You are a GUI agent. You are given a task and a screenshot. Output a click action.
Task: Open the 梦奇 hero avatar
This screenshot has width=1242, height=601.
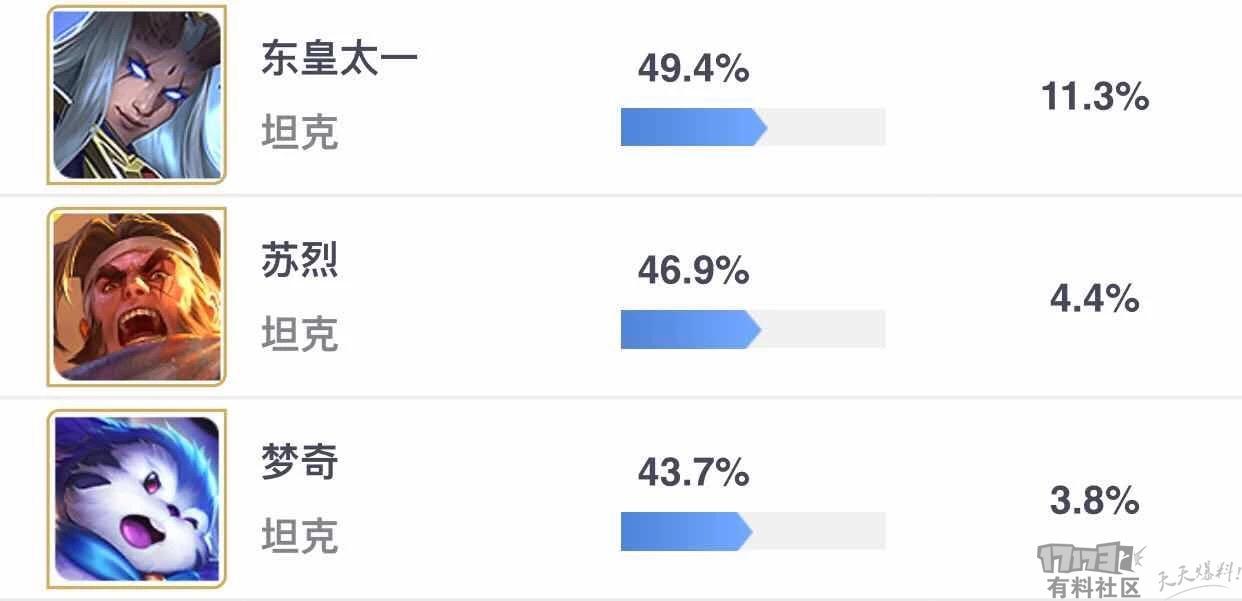[137, 499]
